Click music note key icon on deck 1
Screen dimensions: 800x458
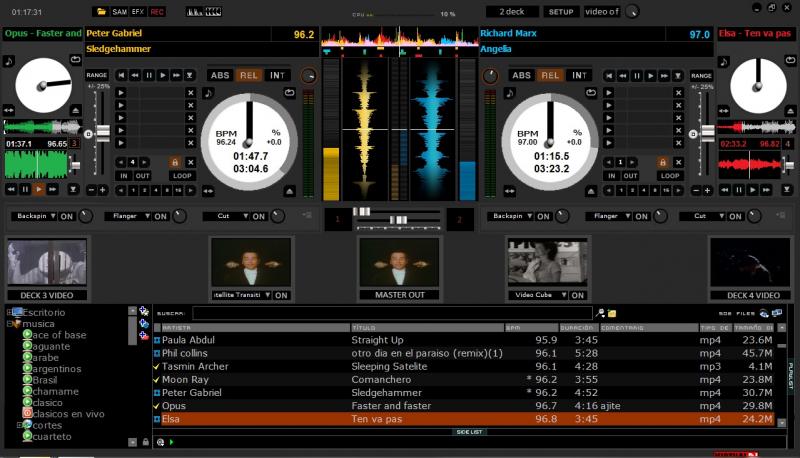tap(208, 93)
